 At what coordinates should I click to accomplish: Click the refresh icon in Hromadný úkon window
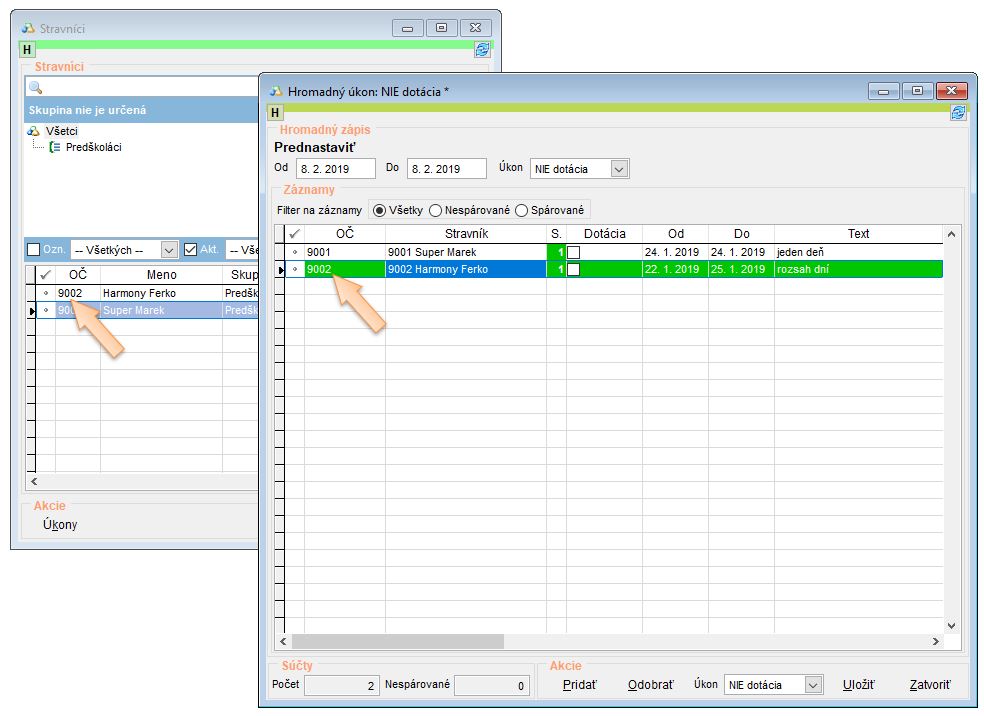point(958,113)
